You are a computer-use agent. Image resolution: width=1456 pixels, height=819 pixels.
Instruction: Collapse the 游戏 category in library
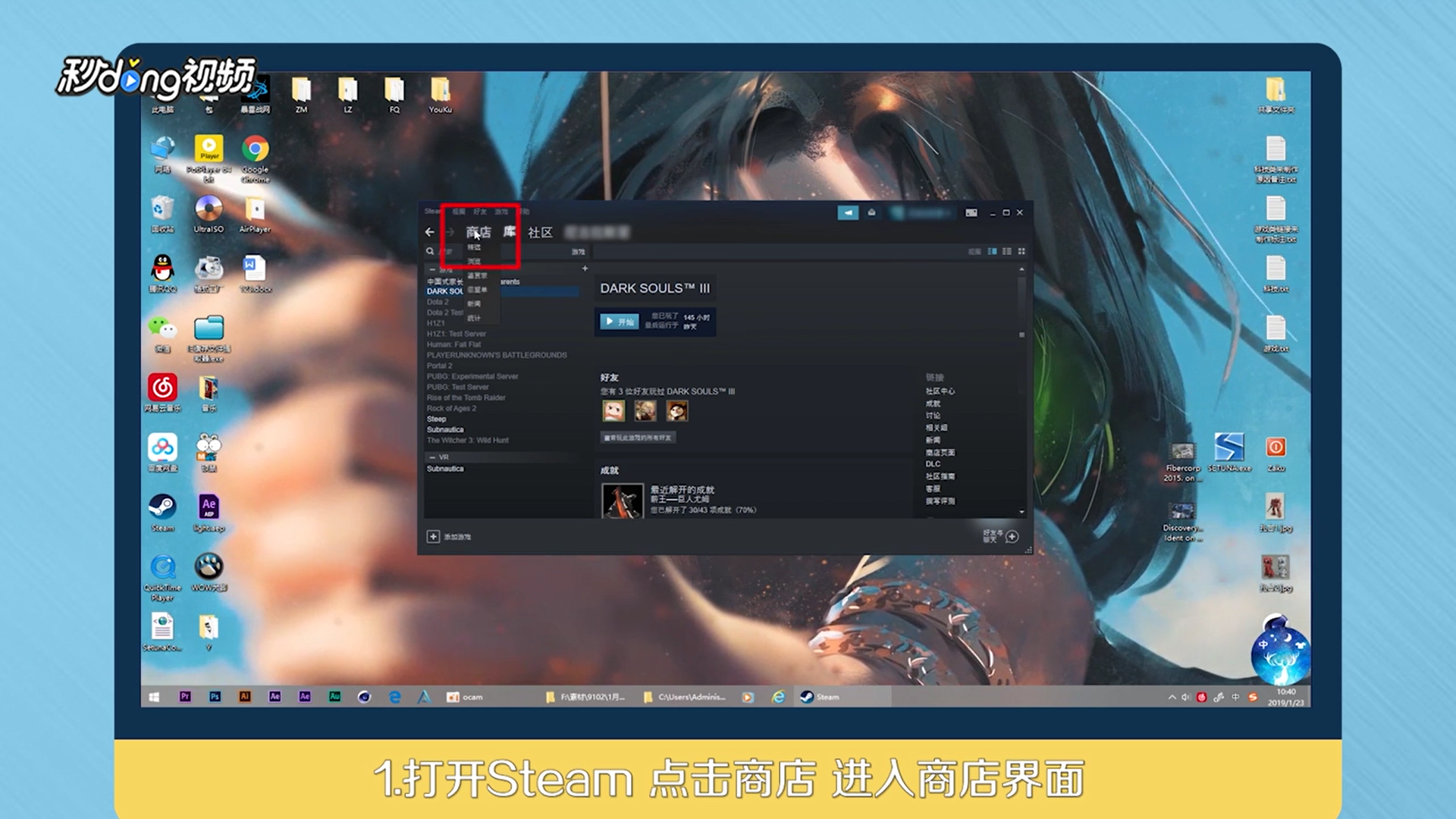[x=432, y=269]
